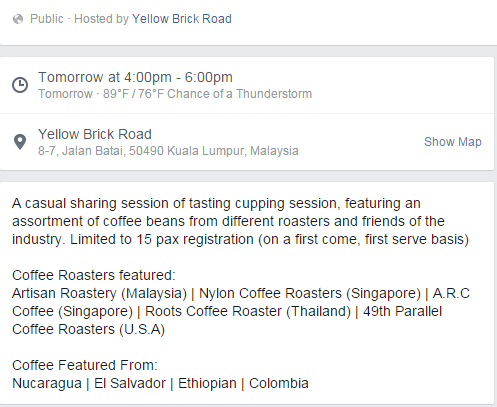Click Nylon Coffee Roasters (Singapore) text
The width and height of the screenshot is (497, 407).
pyautogui.click(x=310, y=293)
